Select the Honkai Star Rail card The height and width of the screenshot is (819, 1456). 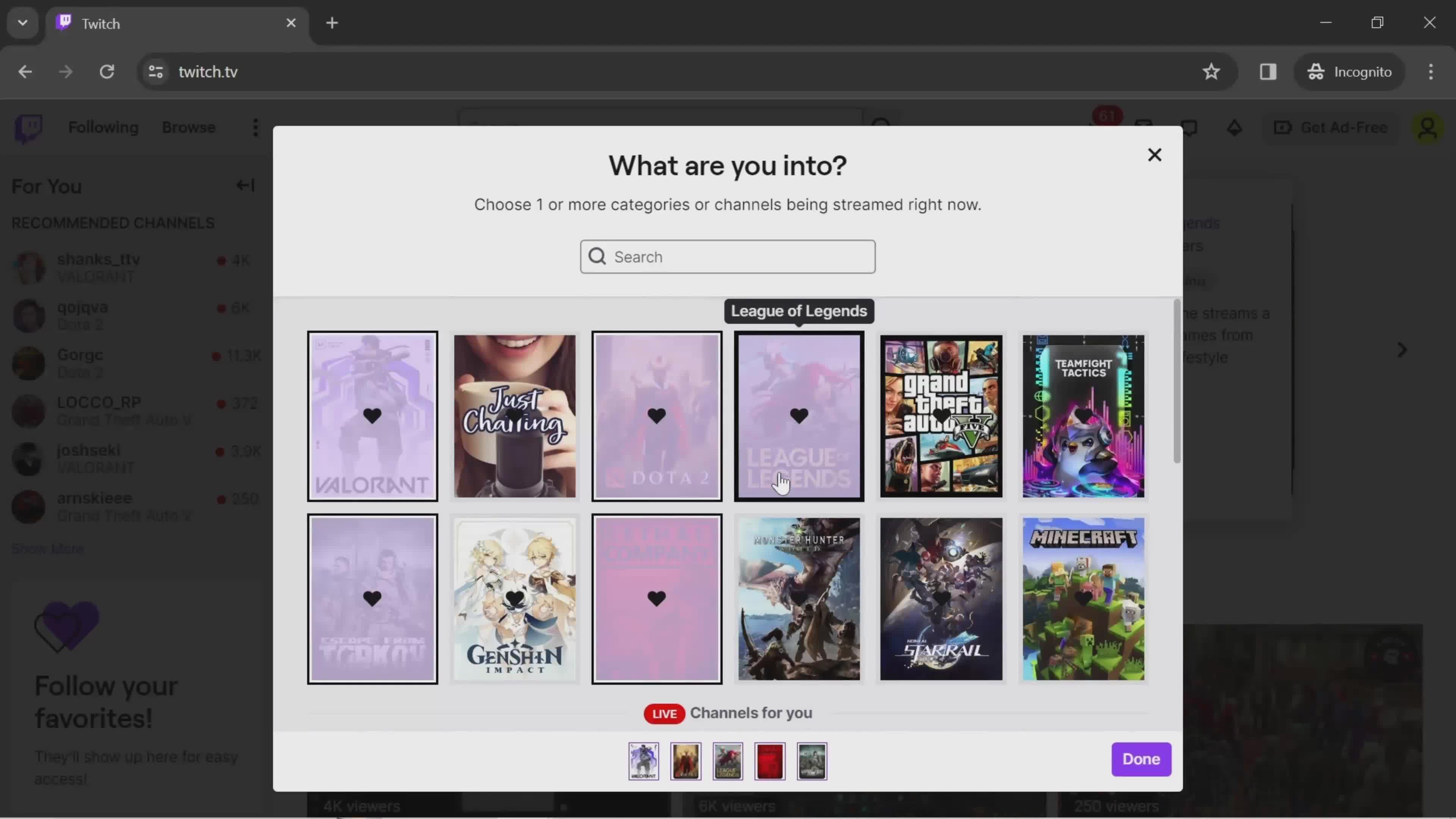[x=941, y=599]
